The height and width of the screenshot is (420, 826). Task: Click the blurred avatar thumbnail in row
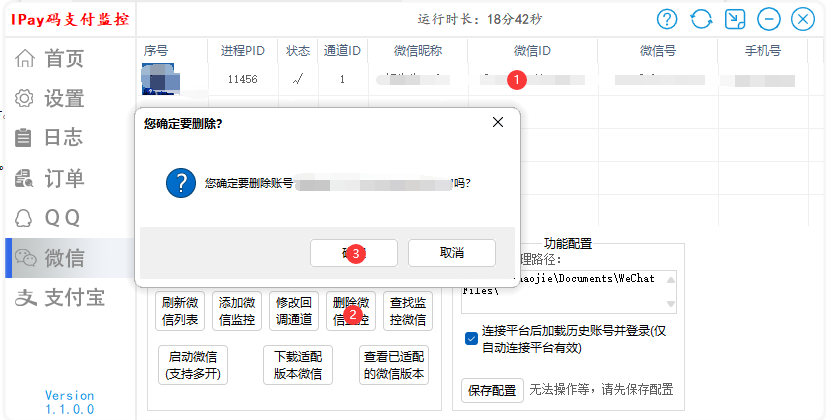coord(160,80)
